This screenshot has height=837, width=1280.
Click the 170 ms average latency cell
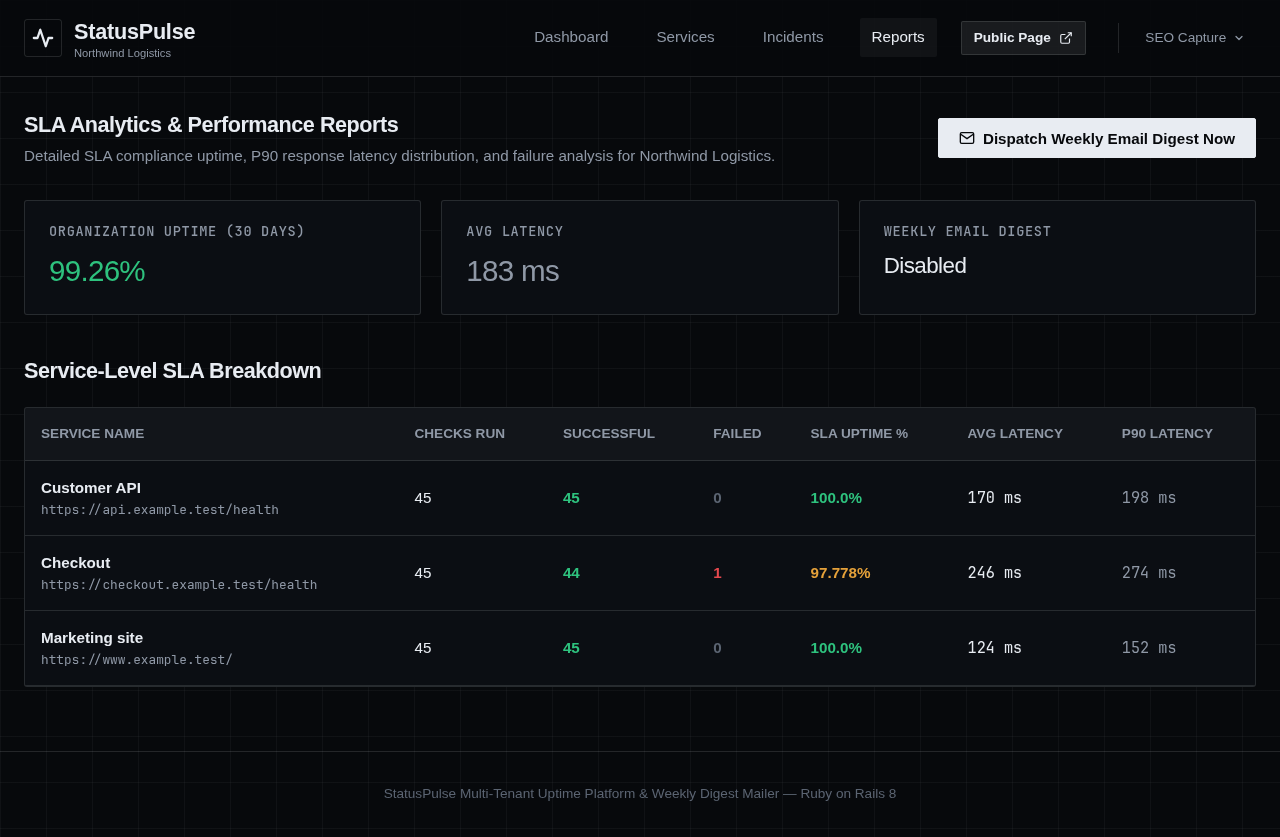coord(995,498)
